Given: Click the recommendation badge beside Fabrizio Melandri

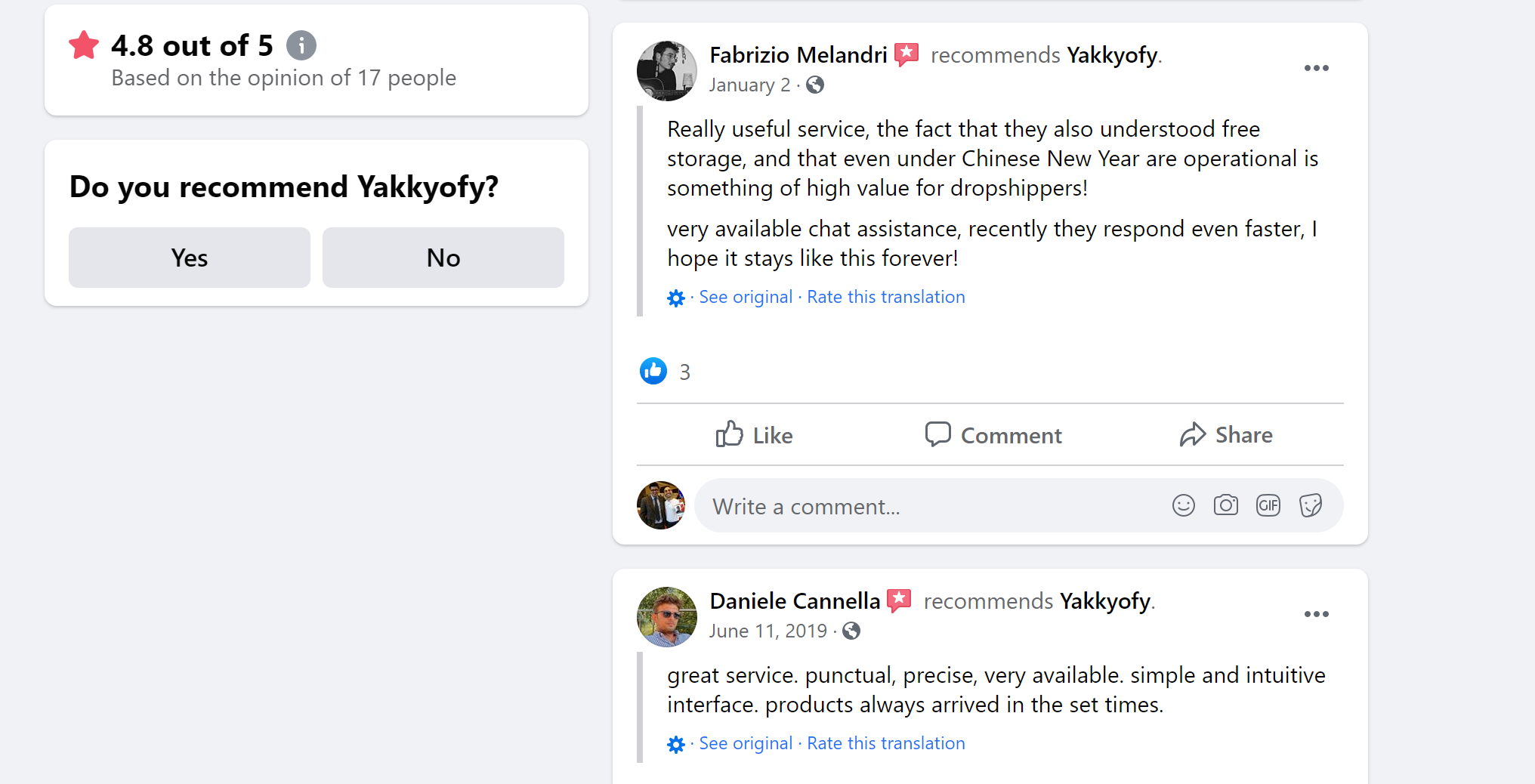Looking at the screenshot, I should pos(906,54).
